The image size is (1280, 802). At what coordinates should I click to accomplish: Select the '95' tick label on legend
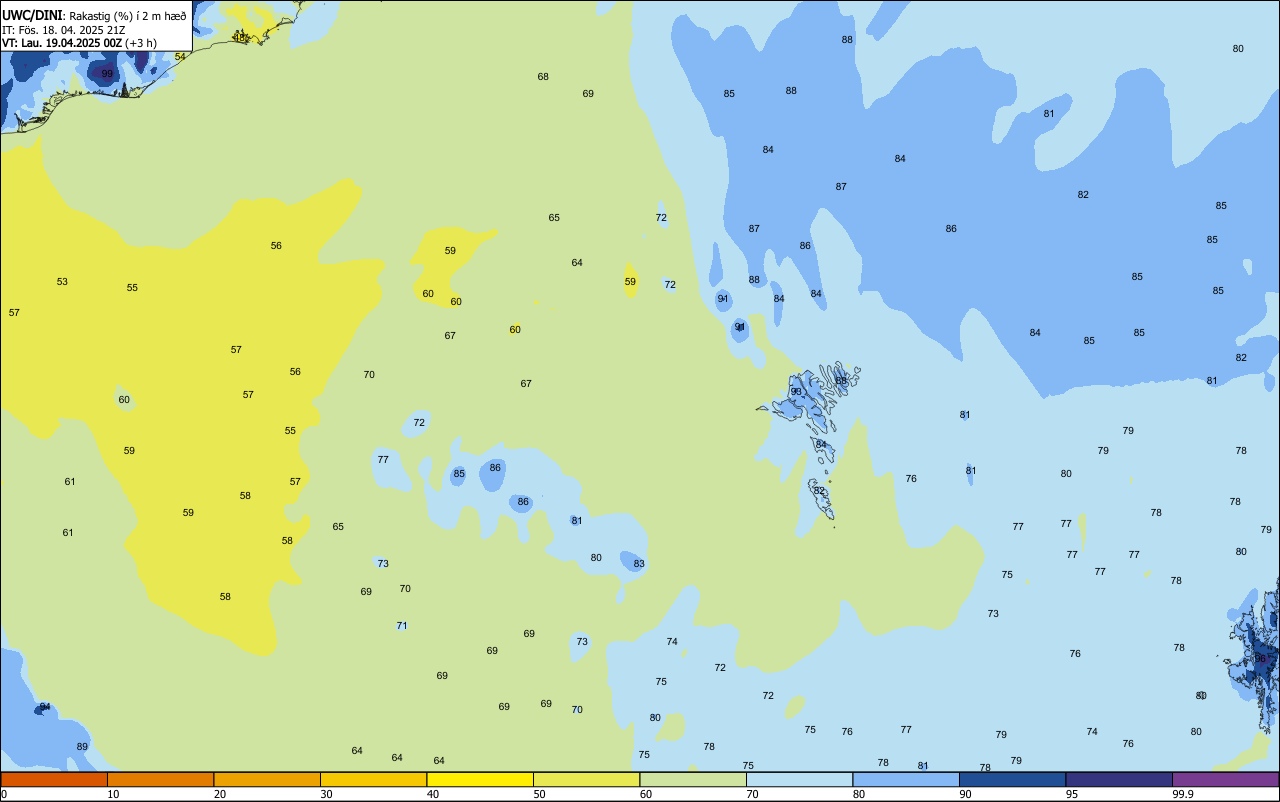[1072, 794]
